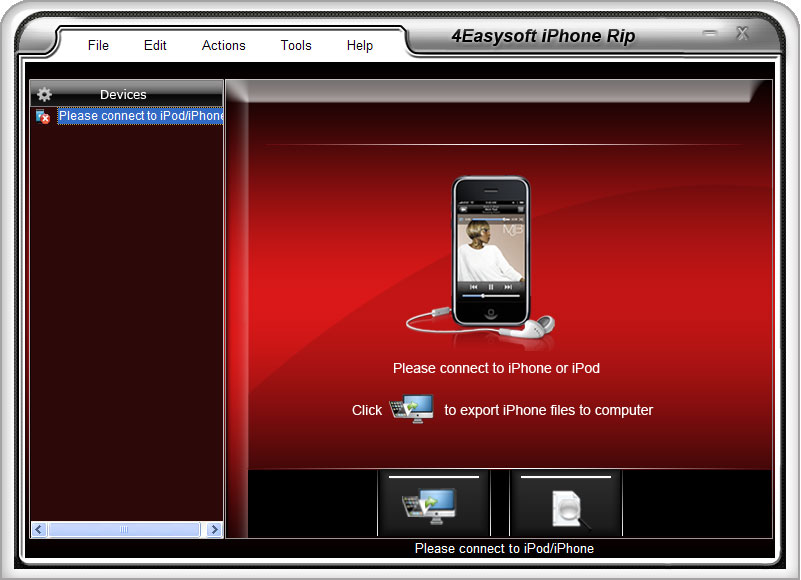Click the small export icon beside 'Click' text
Viewport: 801px width, 580px height.
pos(412,410)
